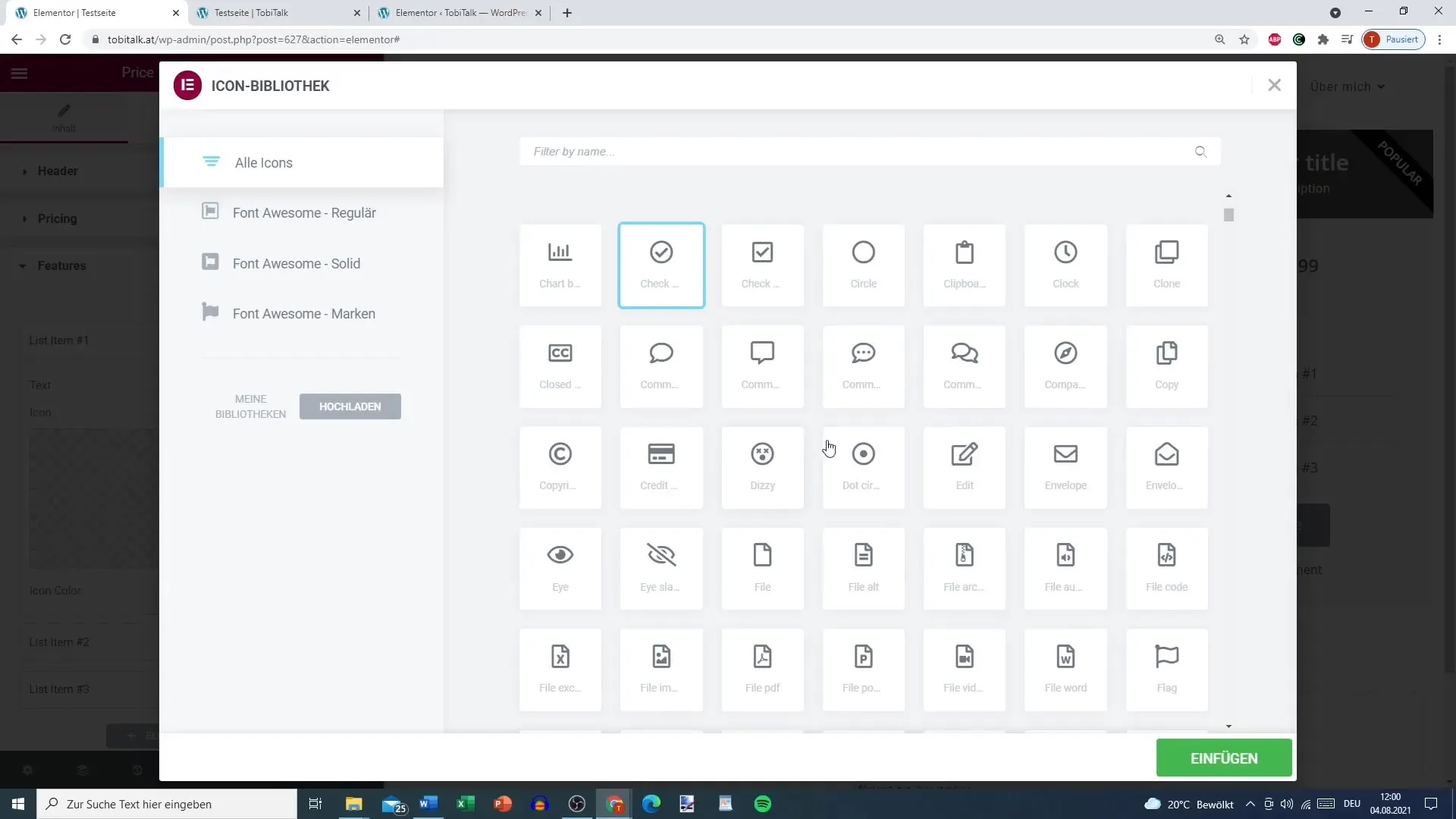Choose the Dot circle icon
This screenshot has height=819, width=1456.
tap(864, 467)
